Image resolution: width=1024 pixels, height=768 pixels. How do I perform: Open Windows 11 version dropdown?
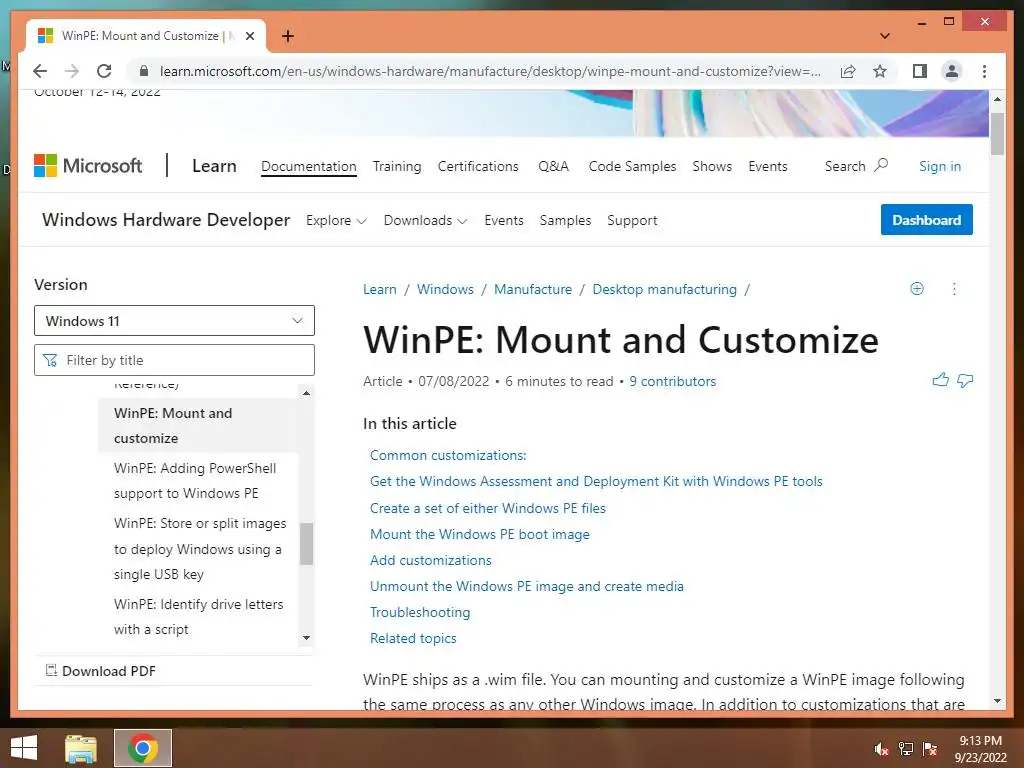pyautogui.click(x=174, y=321)
